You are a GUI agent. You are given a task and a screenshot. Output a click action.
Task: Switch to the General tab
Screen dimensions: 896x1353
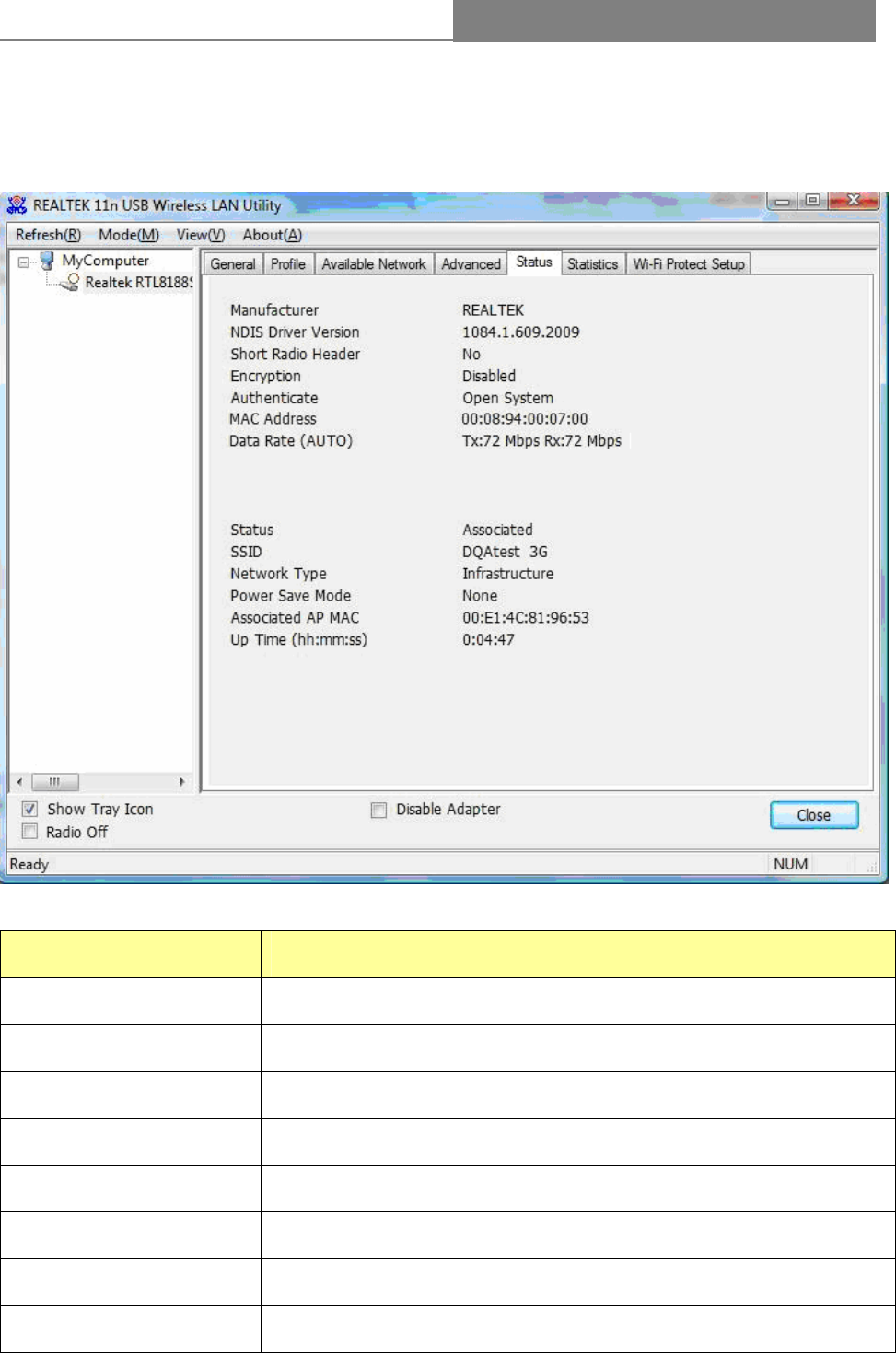coord(233,264)
